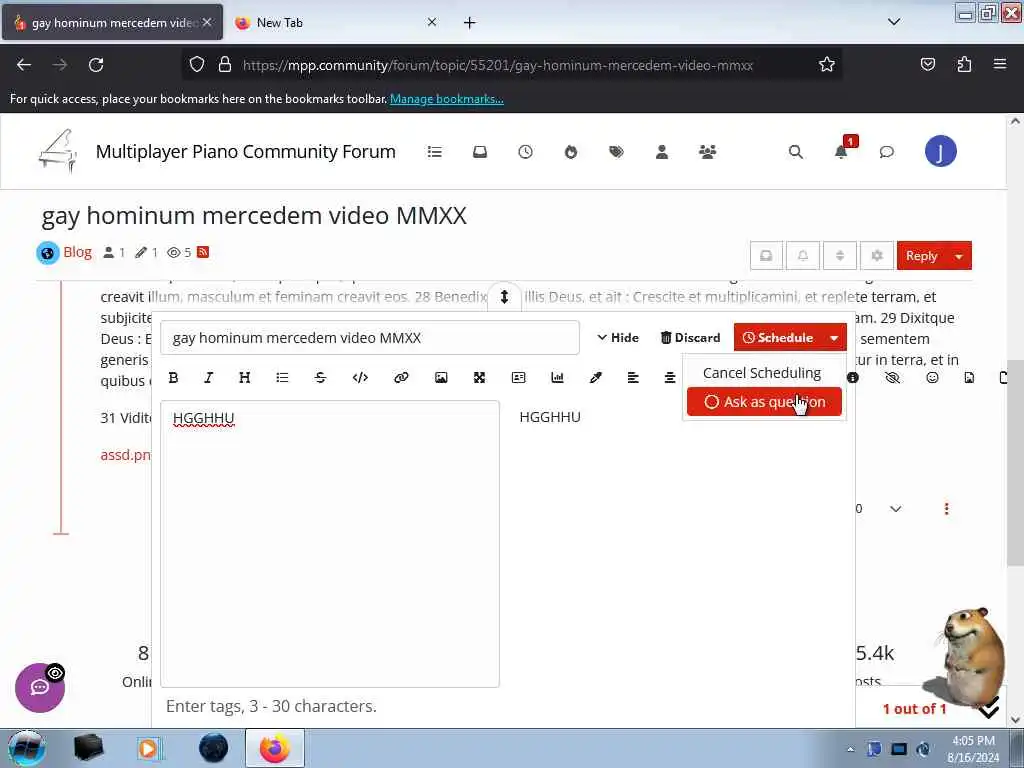Viewport: 1024px width, 768px height.
Task: Insert a code block in the composer
Action: [x=360, y=377]
